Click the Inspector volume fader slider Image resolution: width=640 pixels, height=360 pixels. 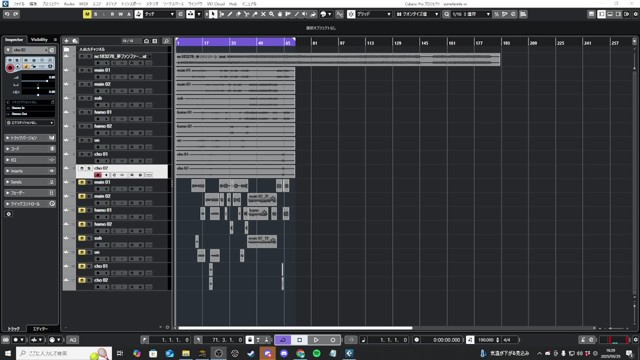[x=38, y=81]
